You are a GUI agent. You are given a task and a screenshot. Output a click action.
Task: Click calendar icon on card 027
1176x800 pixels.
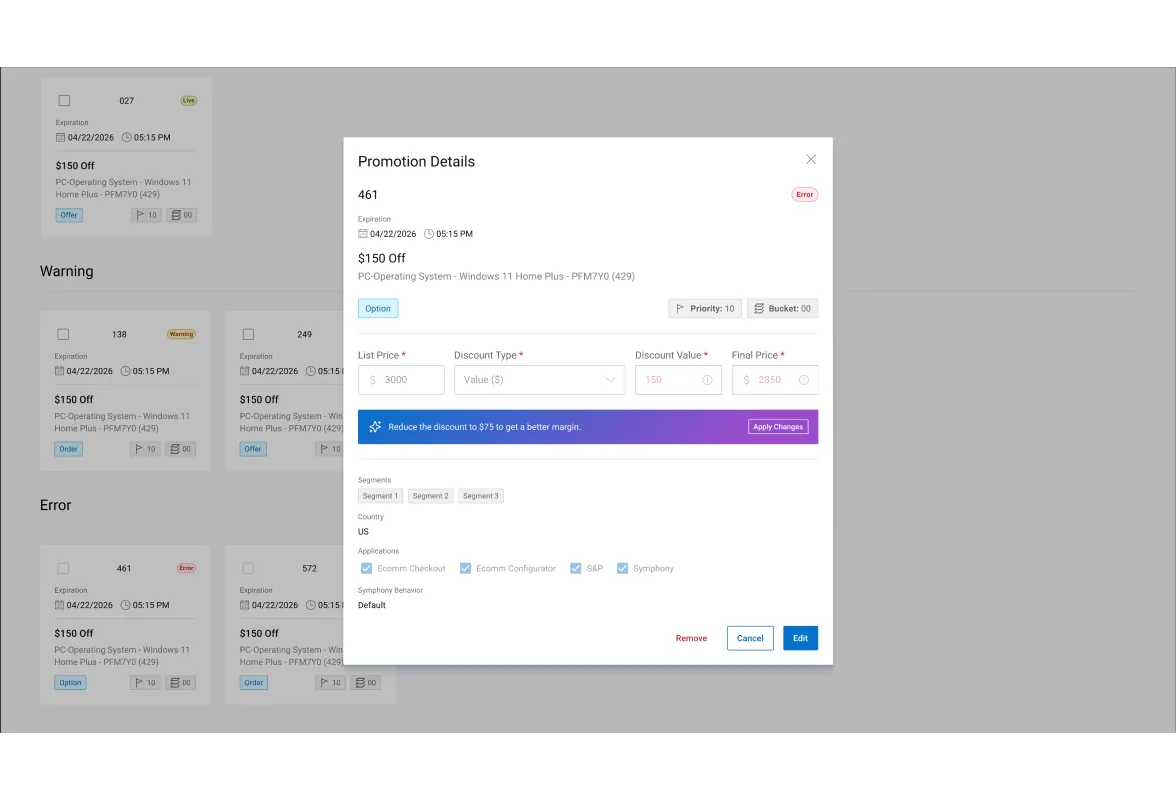(60, 137)
